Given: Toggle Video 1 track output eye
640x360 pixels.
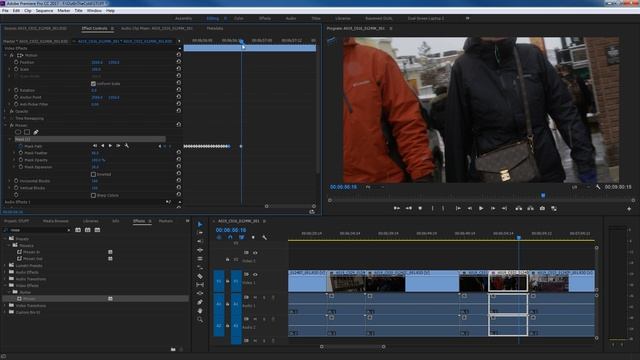Looking at the screenshot, I should (255, 274).
